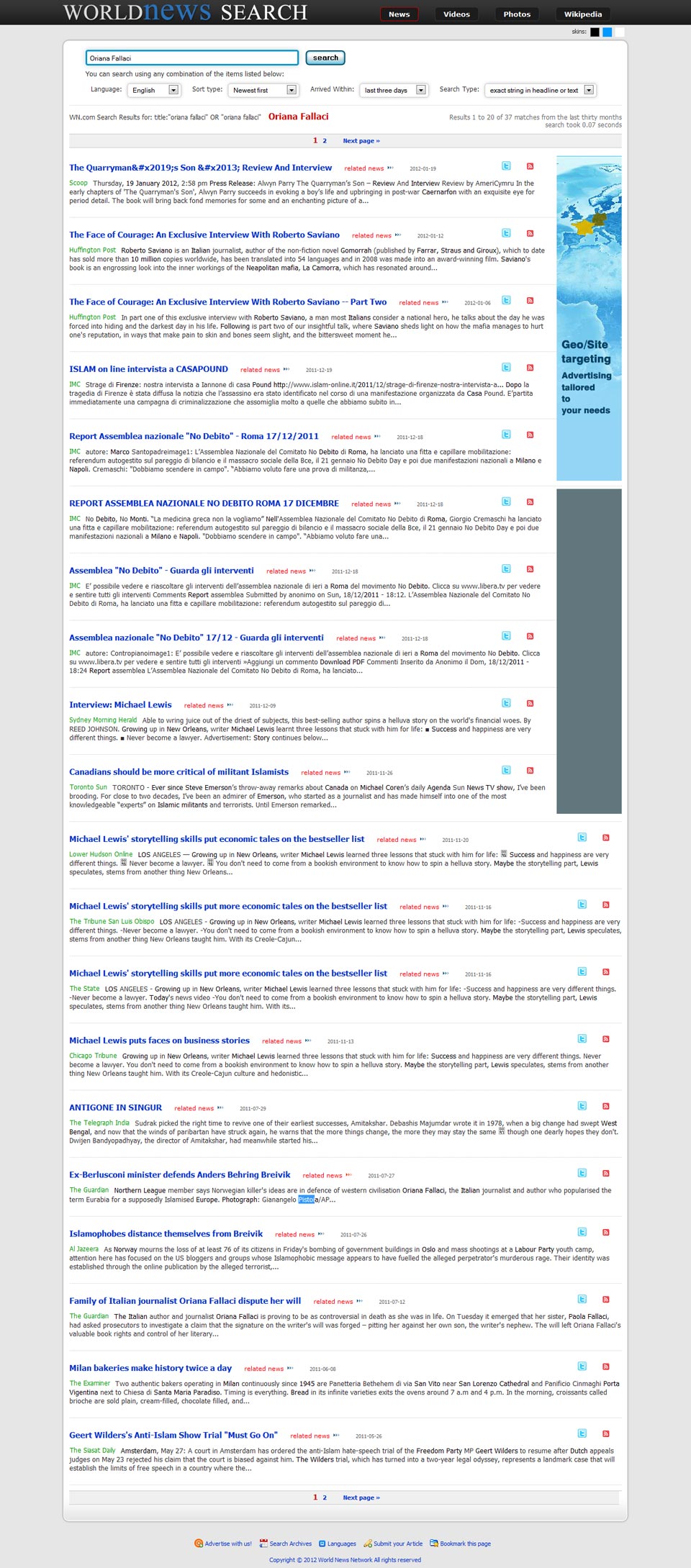691x1568 pixels.
Task: Open Milan bakeries make history twice a day
Action: pos(150,1368)
